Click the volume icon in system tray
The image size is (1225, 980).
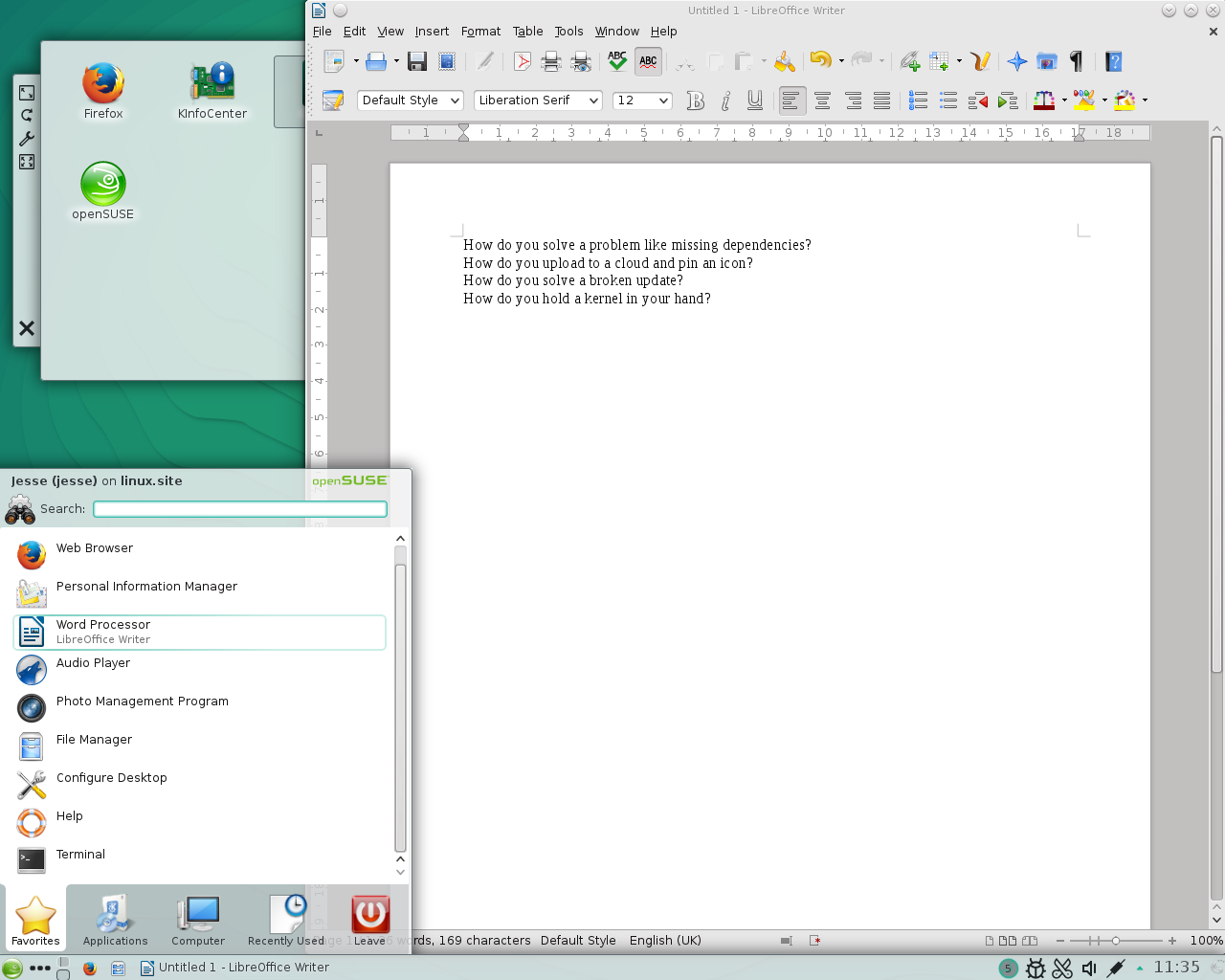(x=1089, y=969)
